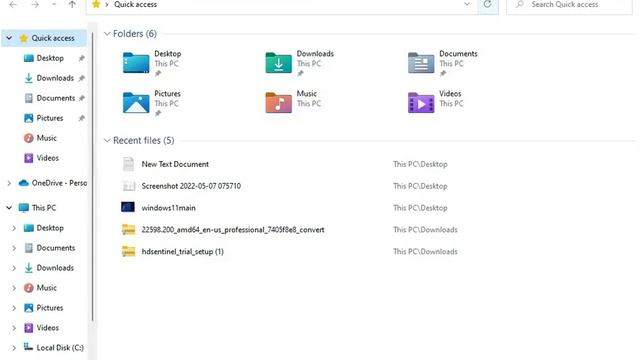Collapse Quick access in navigation tree
This screenshot has width=640, height=360.
(9, 38)
